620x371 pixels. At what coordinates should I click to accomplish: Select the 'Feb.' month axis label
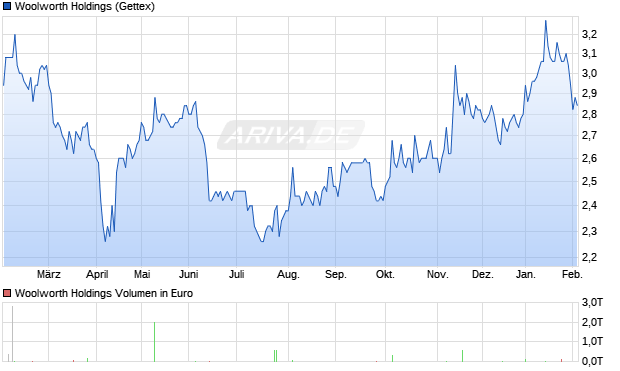[x=573, y=274]
